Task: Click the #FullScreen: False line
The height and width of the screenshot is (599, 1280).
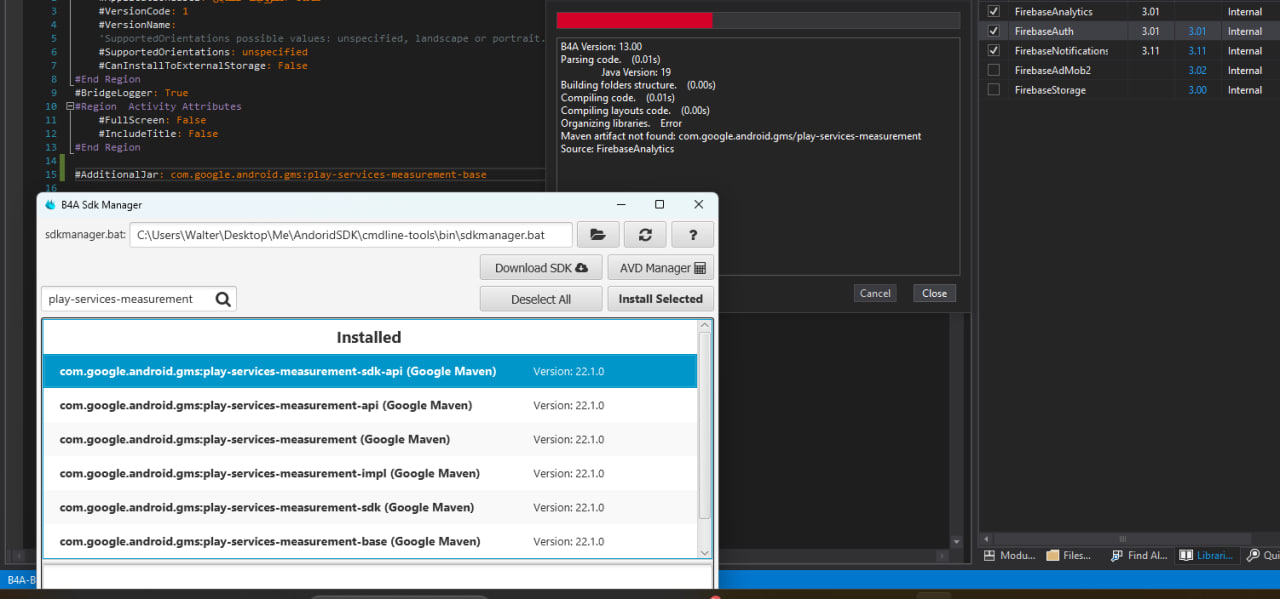Action: (152, 120)
